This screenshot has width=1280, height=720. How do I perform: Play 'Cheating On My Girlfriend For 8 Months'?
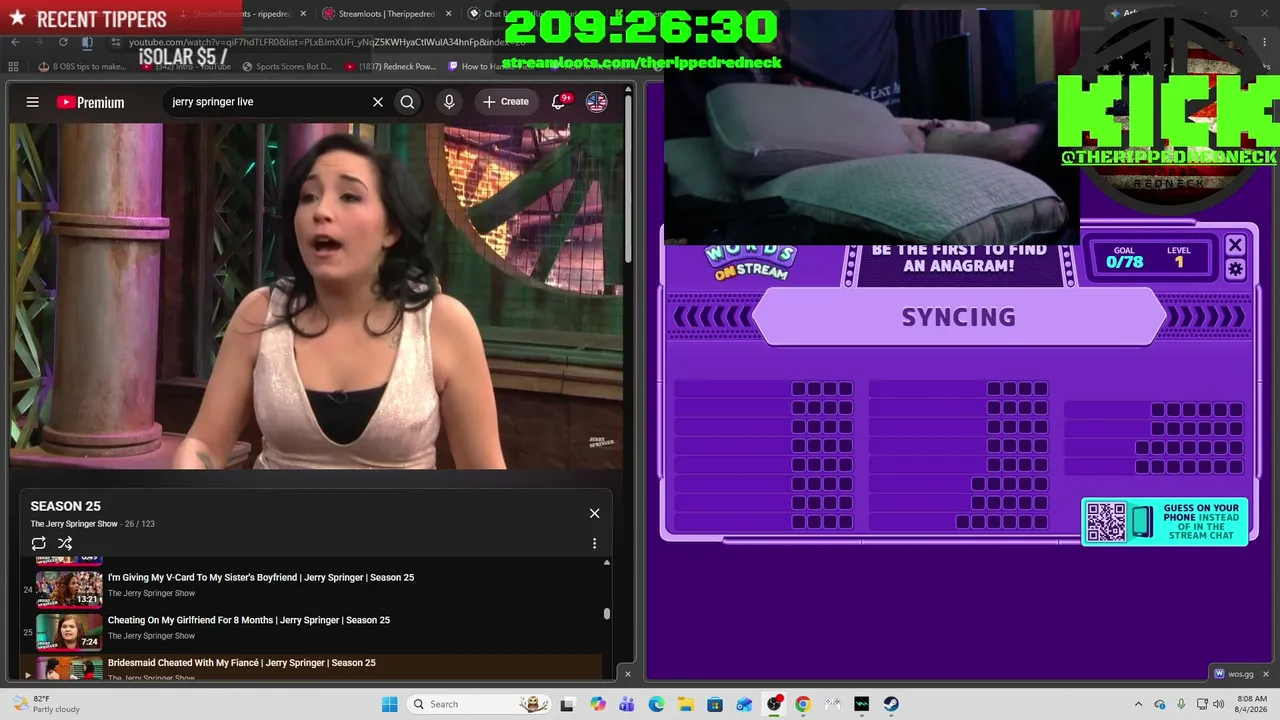[249, 620]
